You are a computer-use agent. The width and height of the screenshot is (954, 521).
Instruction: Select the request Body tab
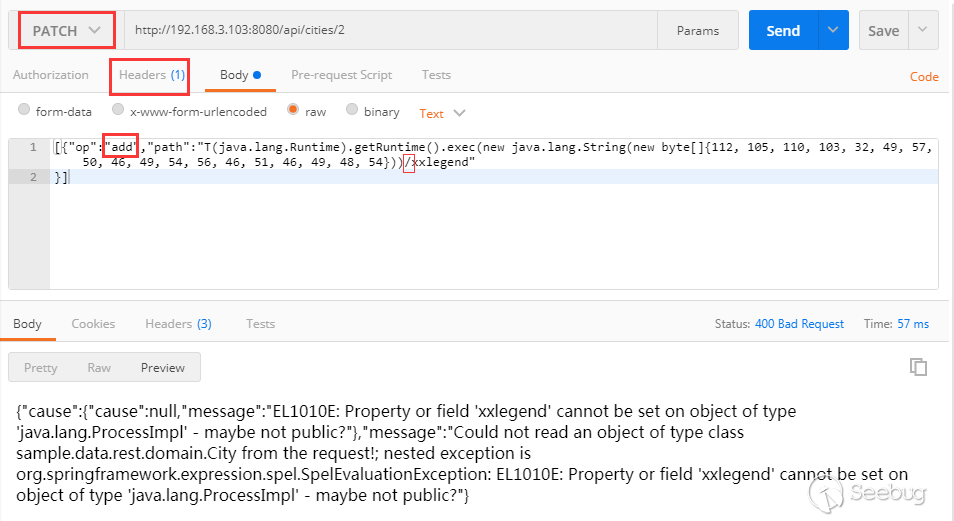(240, 75)
